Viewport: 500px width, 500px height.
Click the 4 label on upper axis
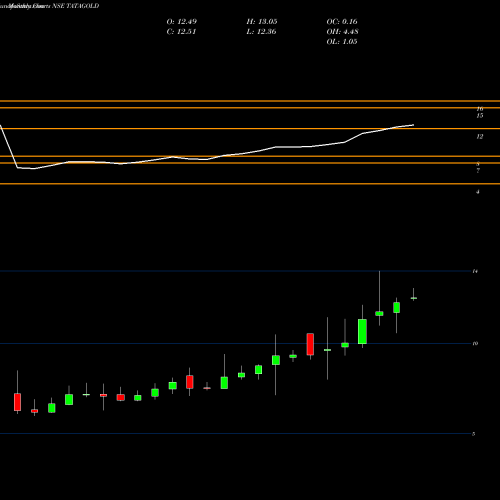(478, 192)
